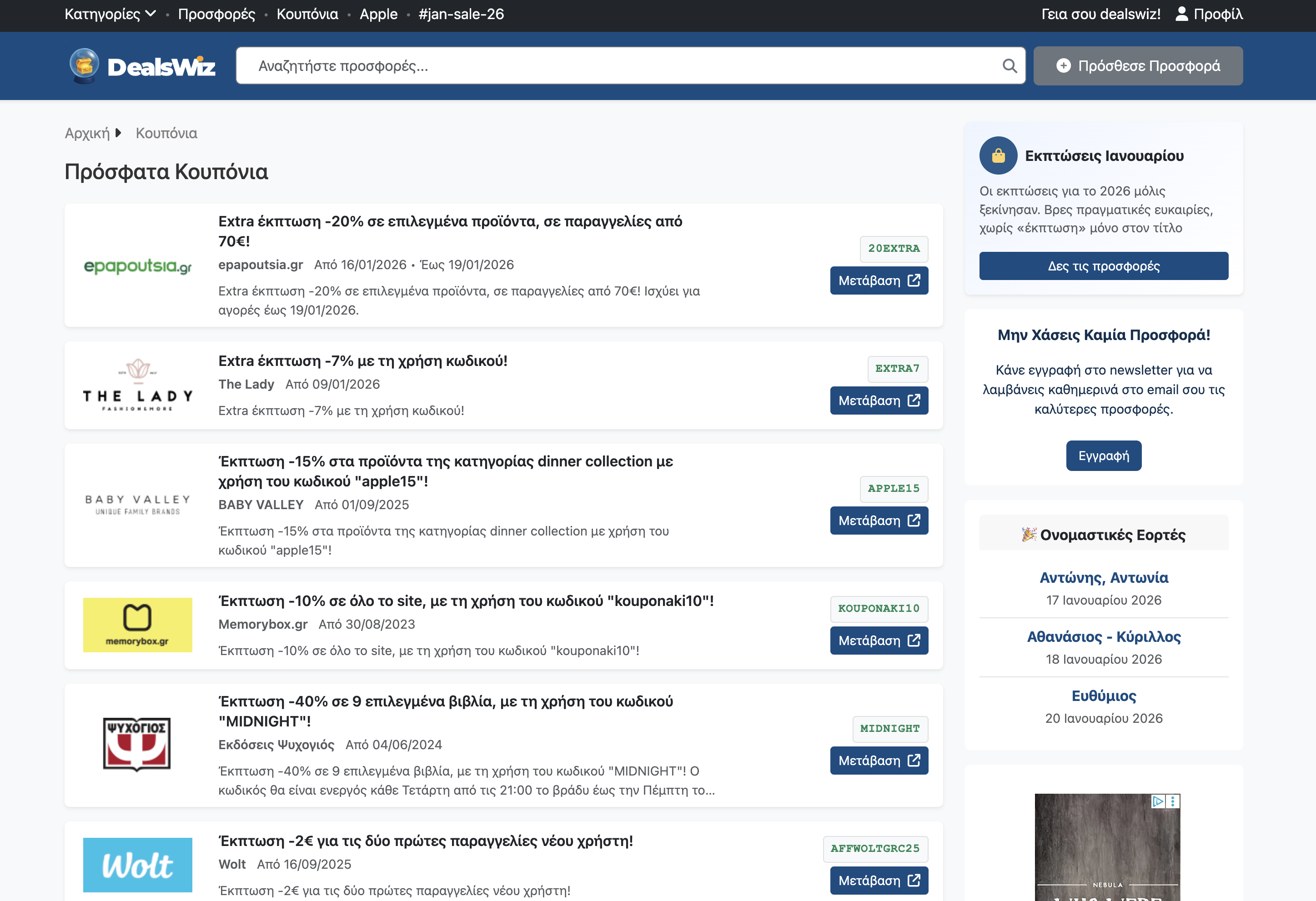This screenshot has width=1316, height=901.
Task: Click the breadcrumb arrow next to Αρχική
Action: (118, 132)
